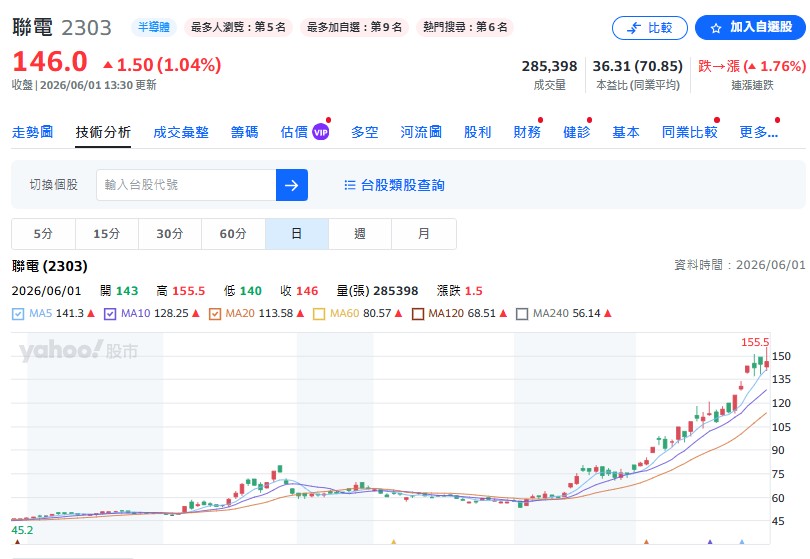This screenshot has height=559, width=810.
Task: Select the 技術分析 tab
Action: point(103,132)
